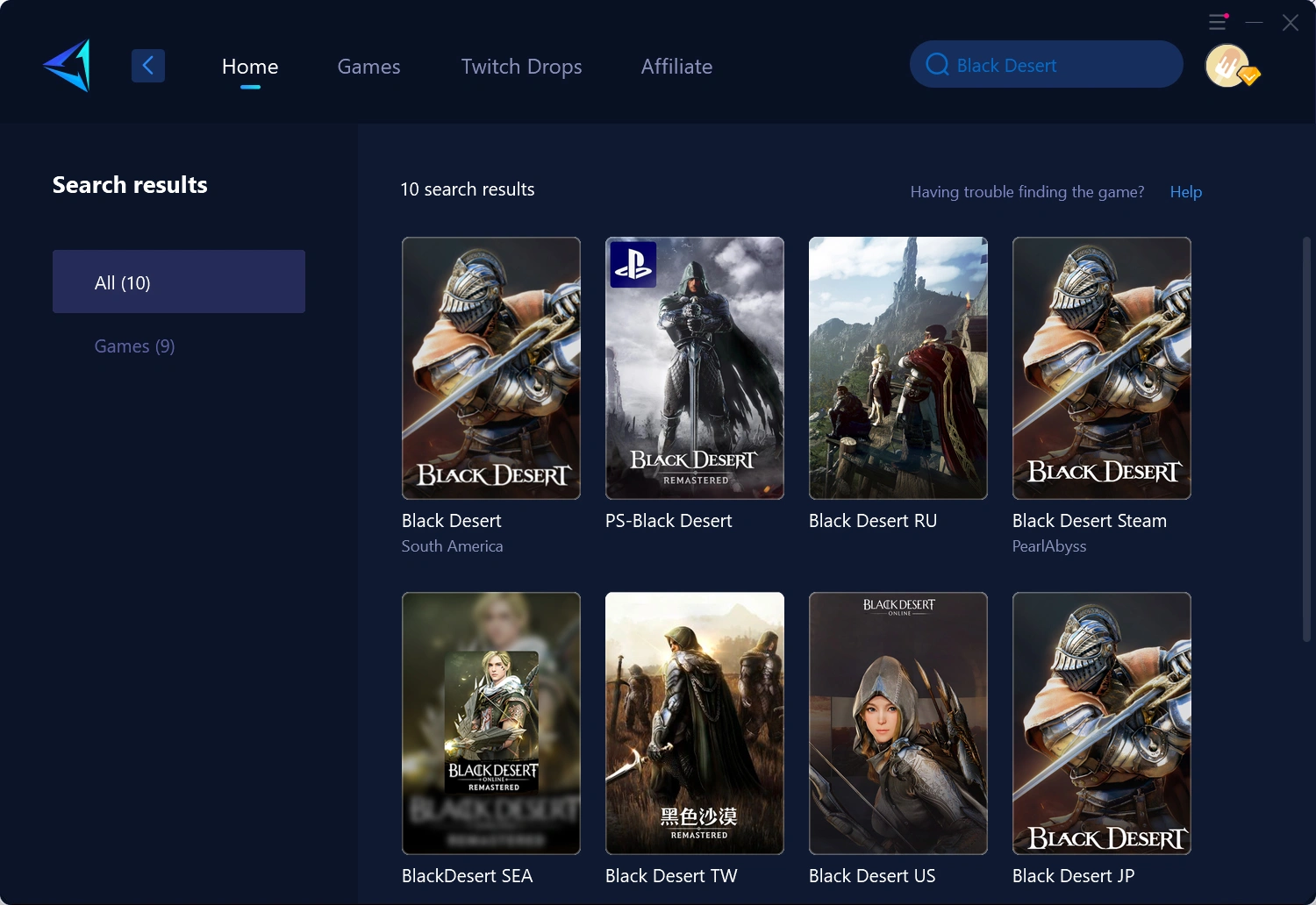The height and width of the screenshot is (905, 1316).
Task: Minimize the application window
Action: click(1255, 22)
